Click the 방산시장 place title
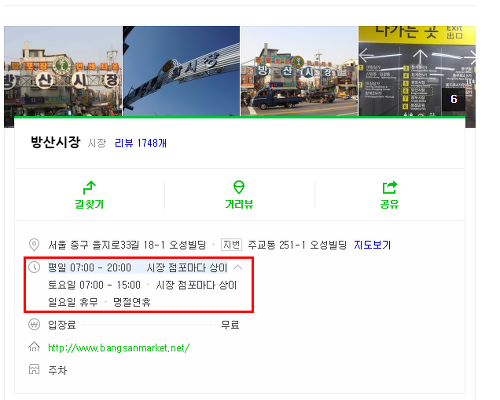Screen dimensions: 500x400 pyautogui.click(x=55, y=142)
